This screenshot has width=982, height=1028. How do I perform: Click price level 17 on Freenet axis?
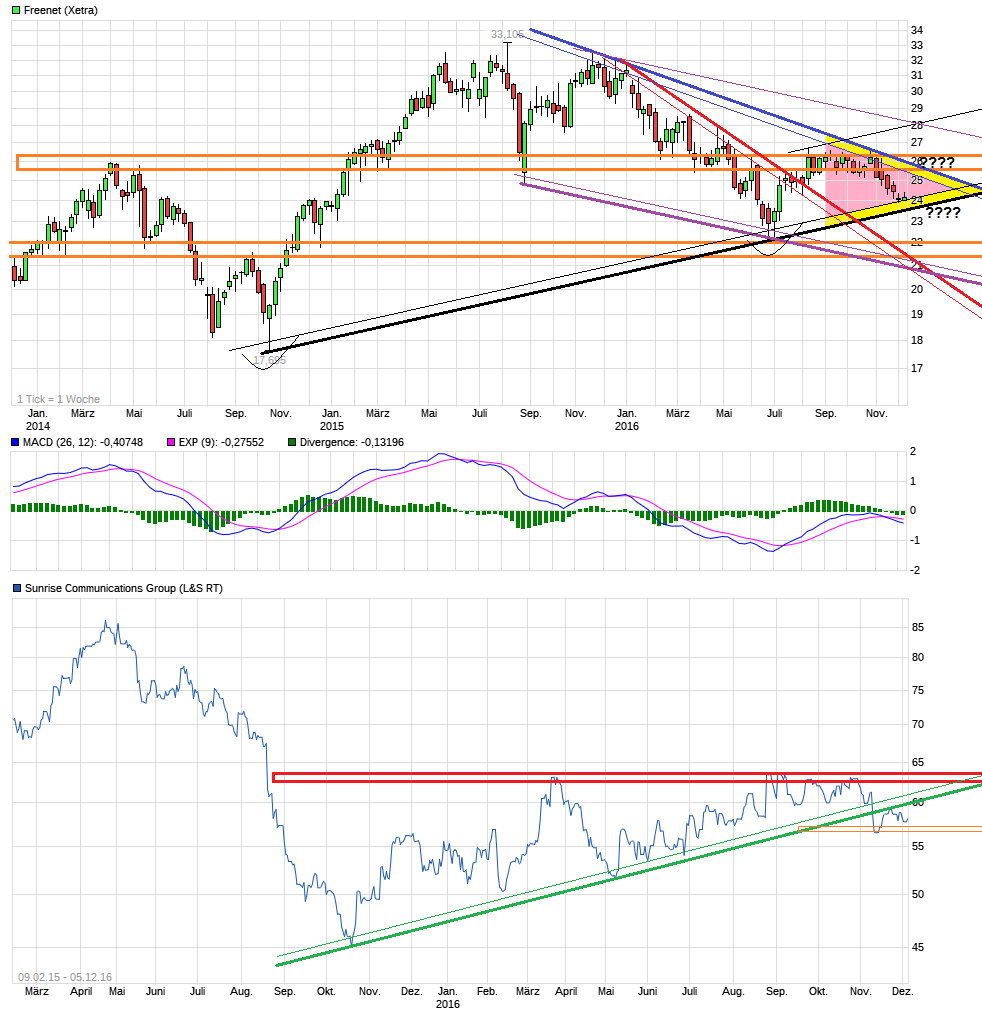pyautogui.click(x=916, y=368)
